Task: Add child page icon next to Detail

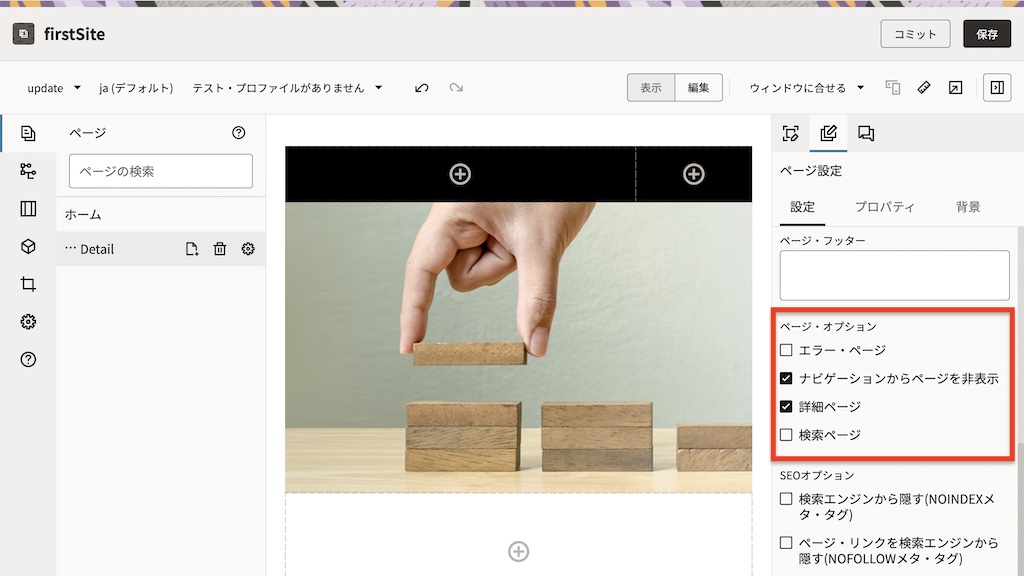Action: pyautogui.click(x=192, y=249)
